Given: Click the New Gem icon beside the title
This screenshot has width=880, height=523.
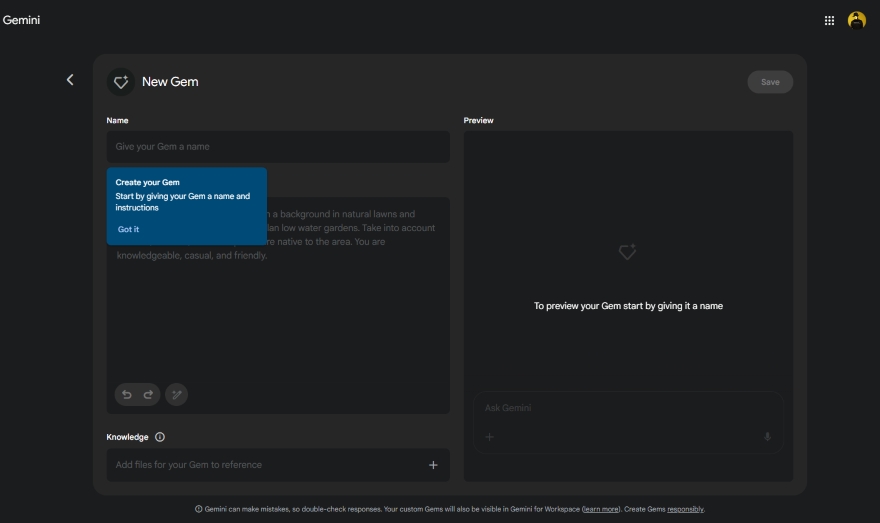Looking at the screenshot, I should [x=121, y=82].
